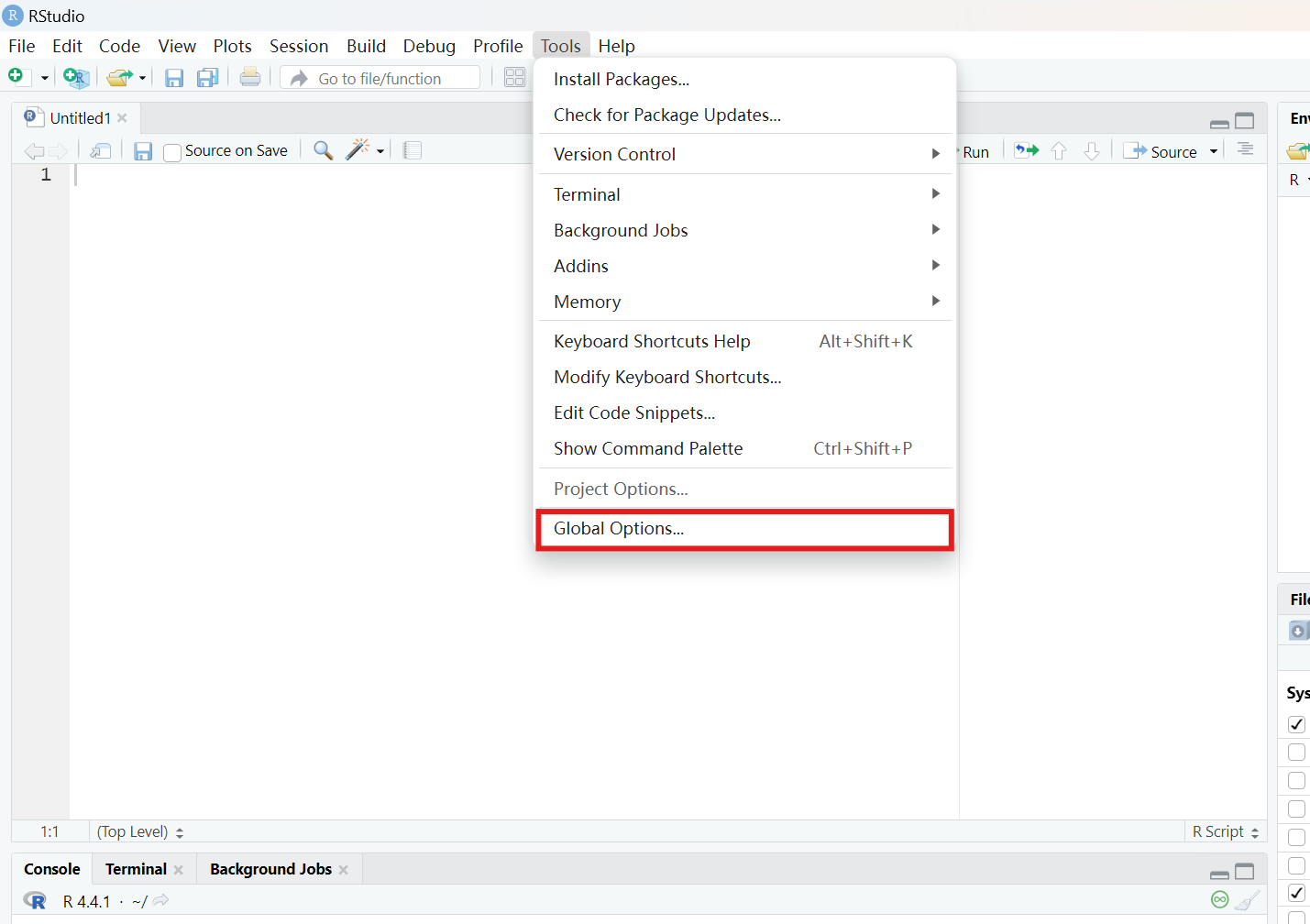Image resolution: width=1310 pixels, height=924 pixels.
Task: Switch to the Console tab
Action: click(x=52, y=869)
